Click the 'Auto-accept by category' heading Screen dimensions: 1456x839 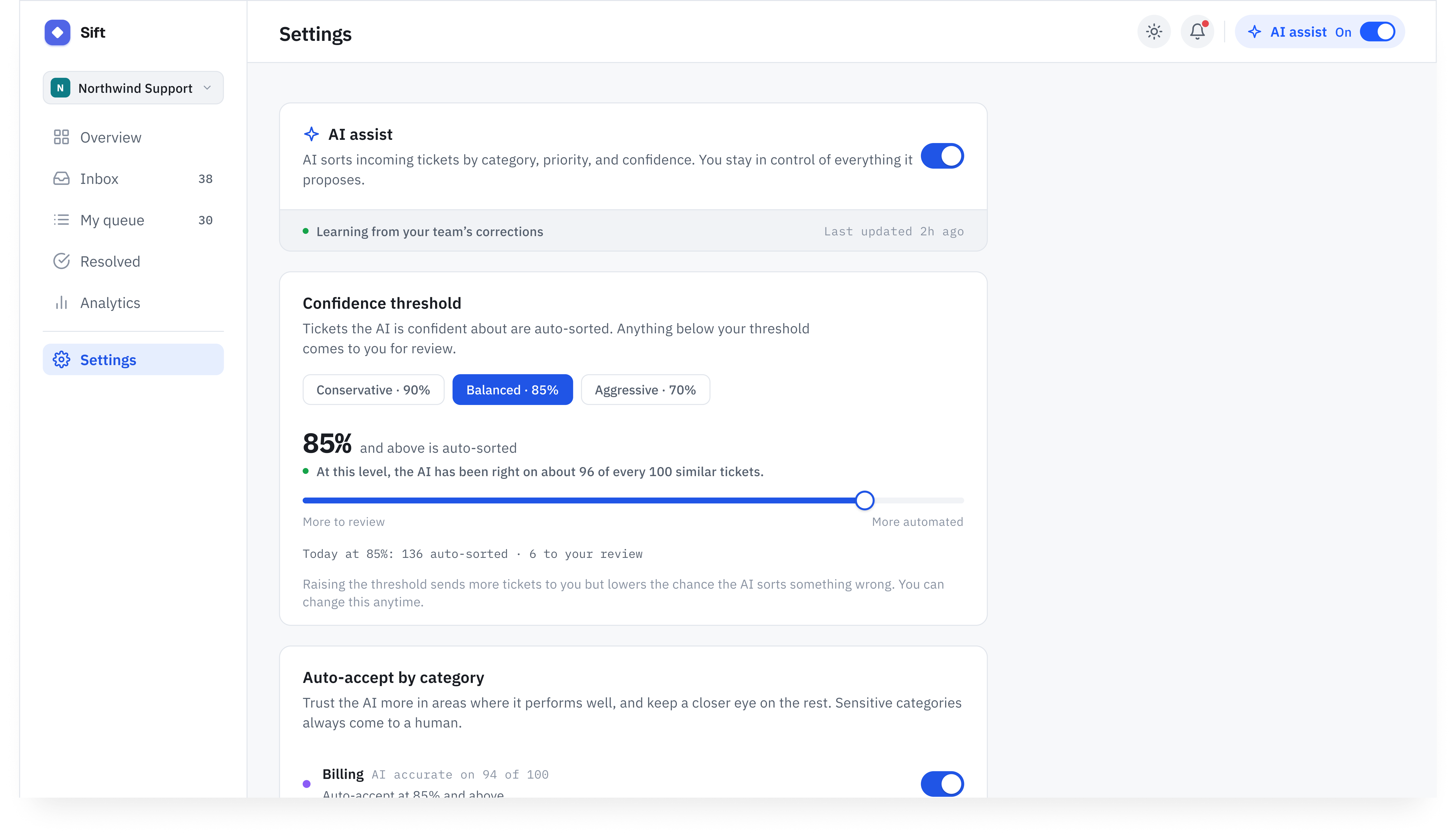(x=393, y=678)
